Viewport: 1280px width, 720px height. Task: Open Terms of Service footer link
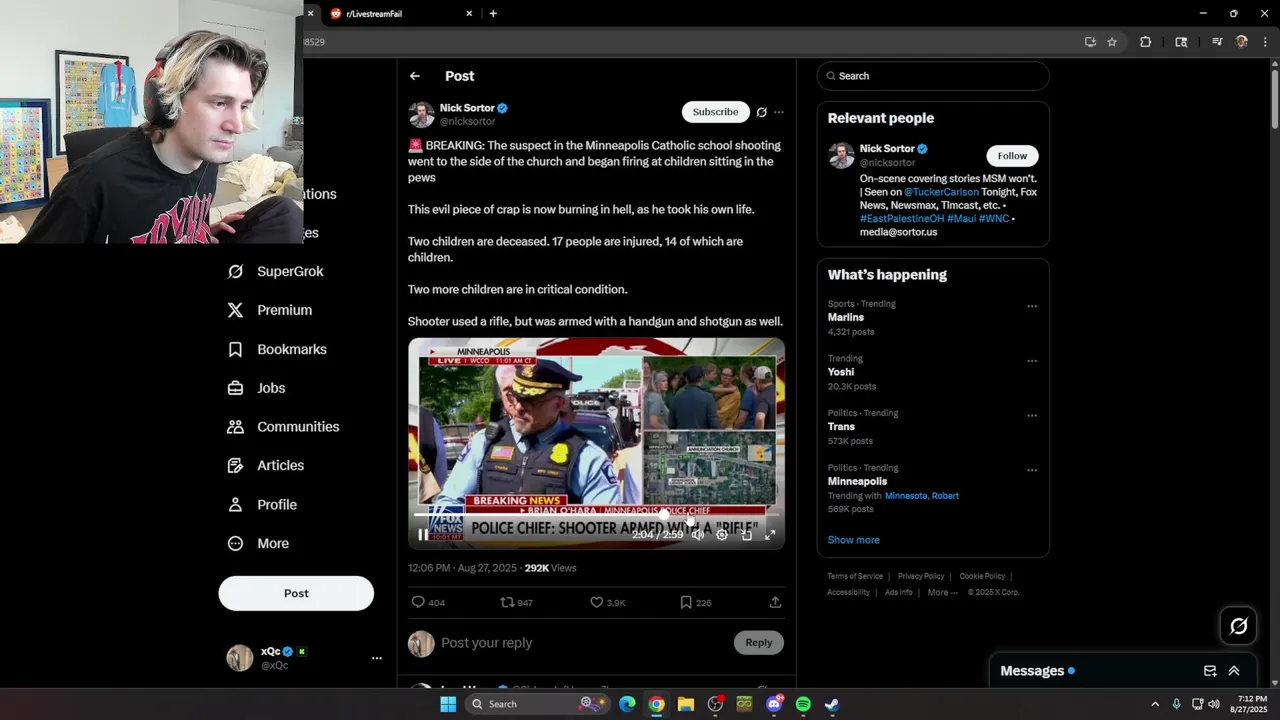click(855, 576)
